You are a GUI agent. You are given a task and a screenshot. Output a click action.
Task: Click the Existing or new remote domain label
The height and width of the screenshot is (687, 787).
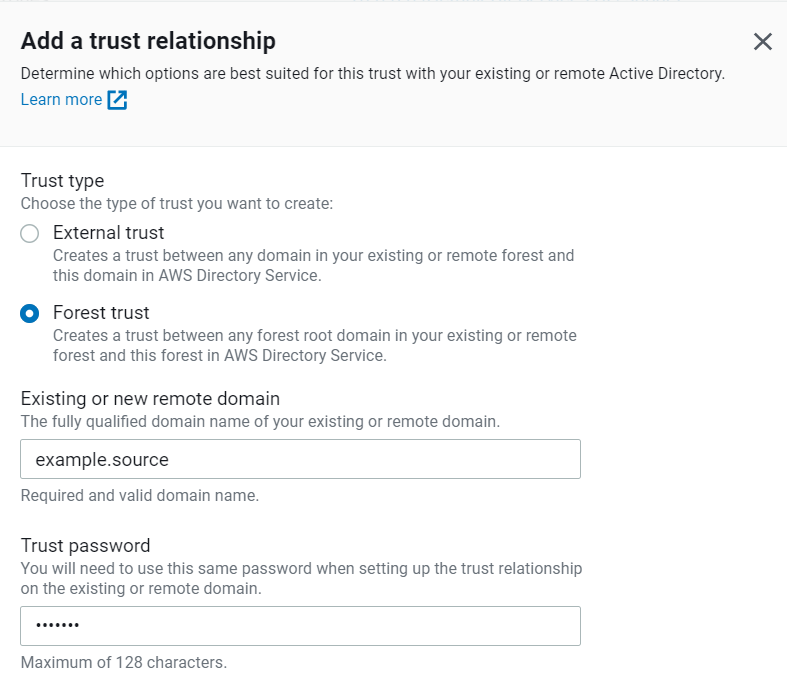[150, 399]
